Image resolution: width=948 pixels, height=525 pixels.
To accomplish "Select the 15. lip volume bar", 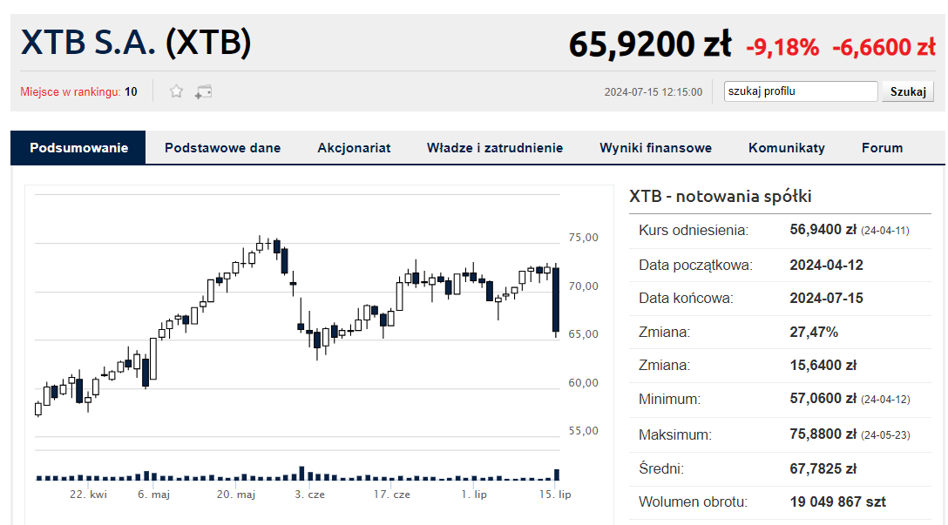I will click(x=557, y=474).
